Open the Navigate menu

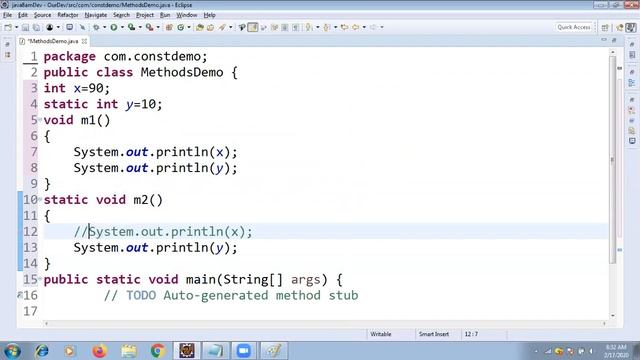point(96,15)
